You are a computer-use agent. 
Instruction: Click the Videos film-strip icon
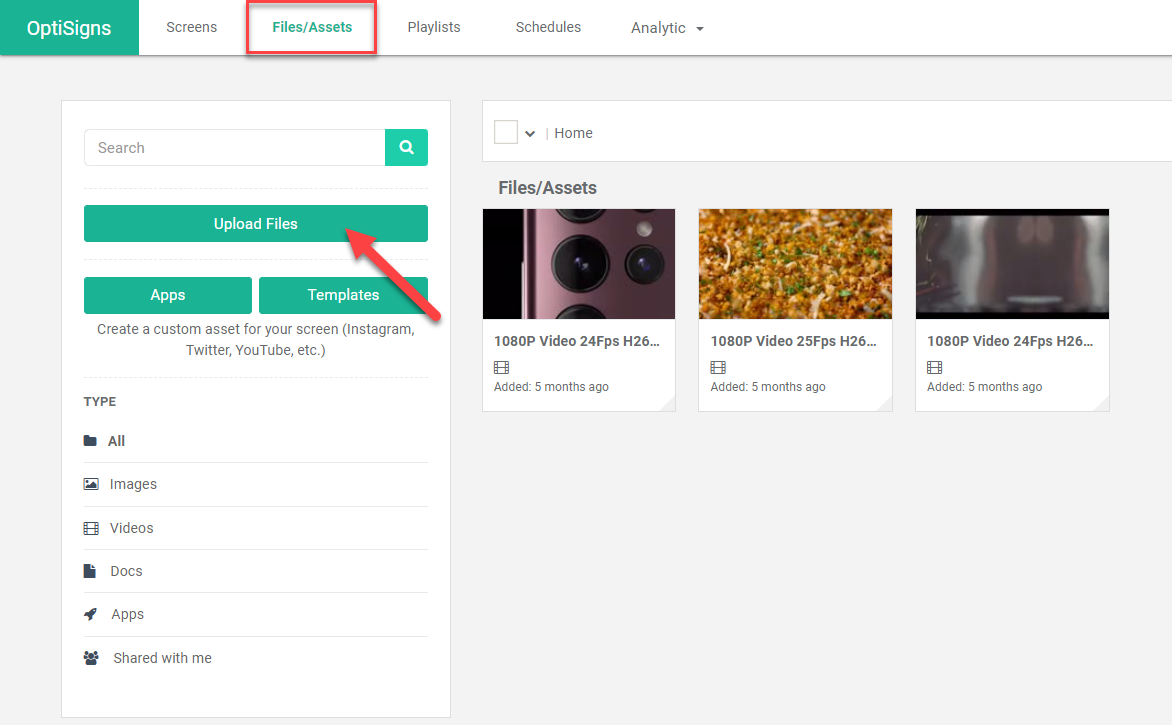(91, 528)
